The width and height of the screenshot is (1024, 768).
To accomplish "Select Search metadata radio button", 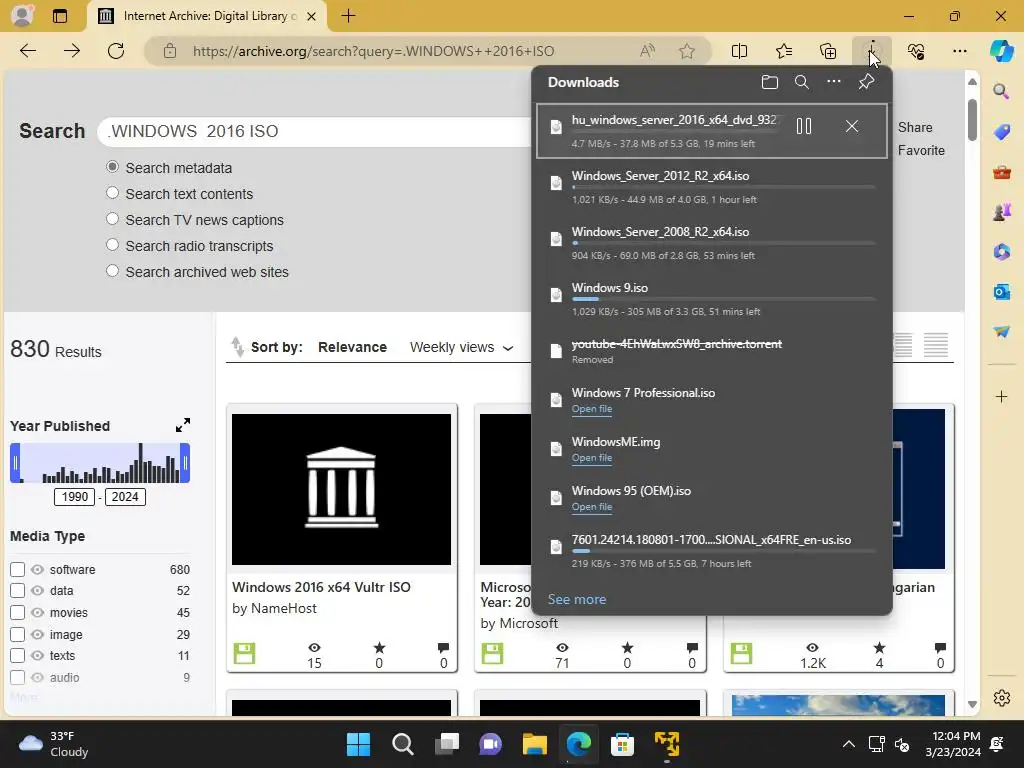I will (112, 167).
